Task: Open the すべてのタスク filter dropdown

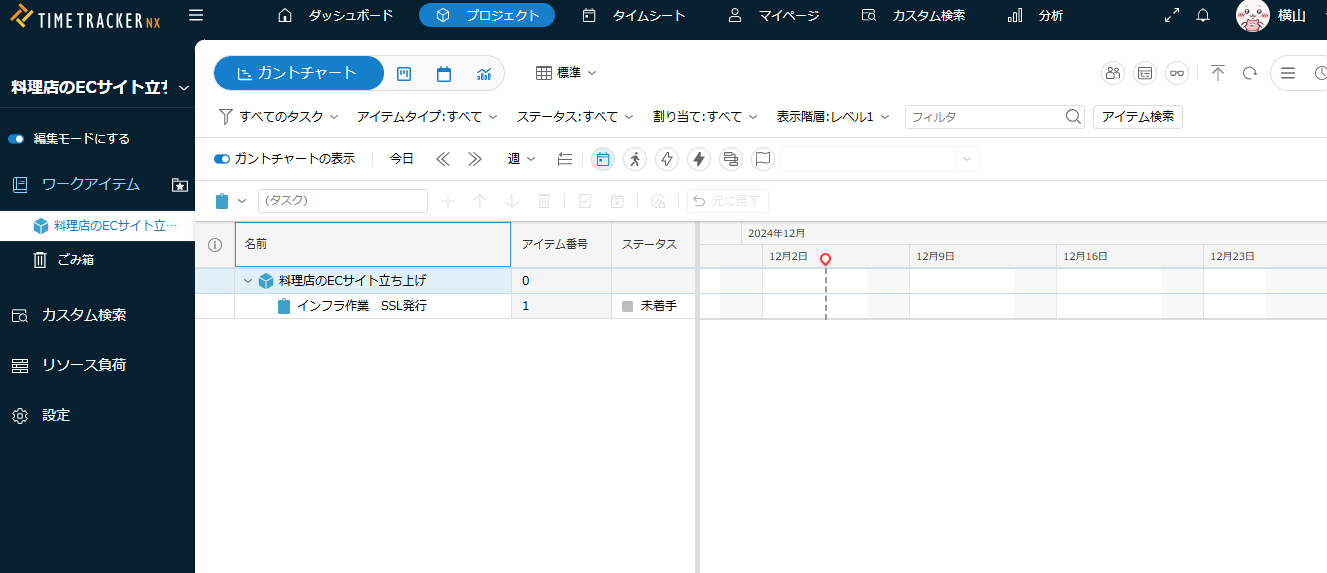Action: [279, 117]
